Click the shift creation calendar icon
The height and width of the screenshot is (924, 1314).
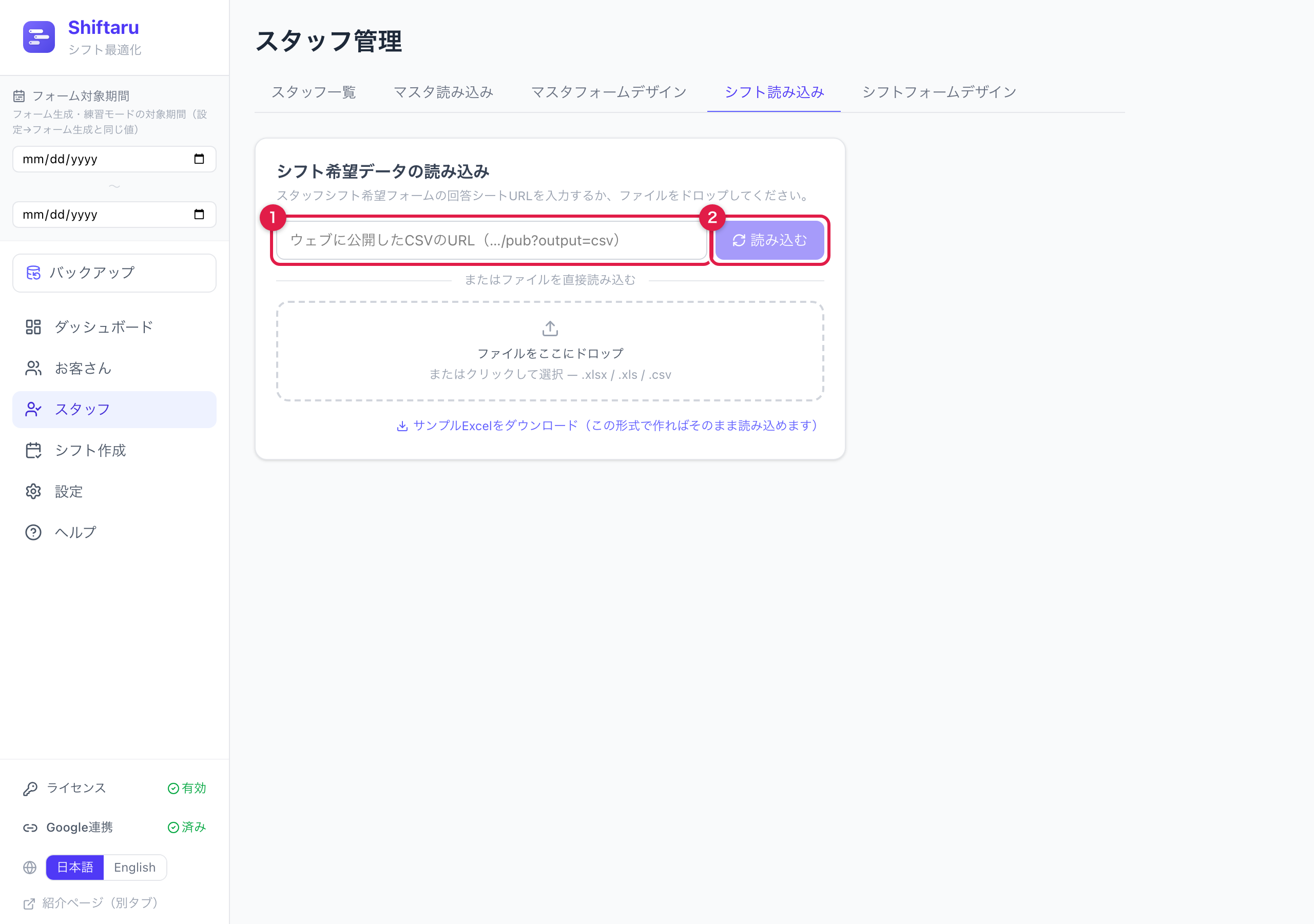pos(33,451)
